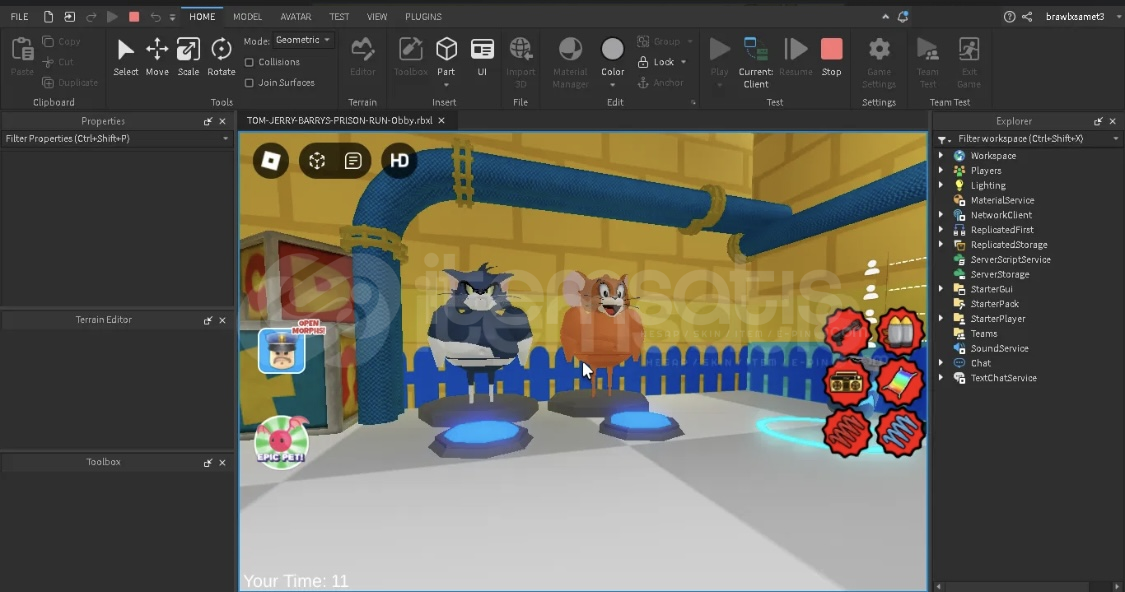Open Game Settings
Viewport: 1125px width, 592px height.
879,63
